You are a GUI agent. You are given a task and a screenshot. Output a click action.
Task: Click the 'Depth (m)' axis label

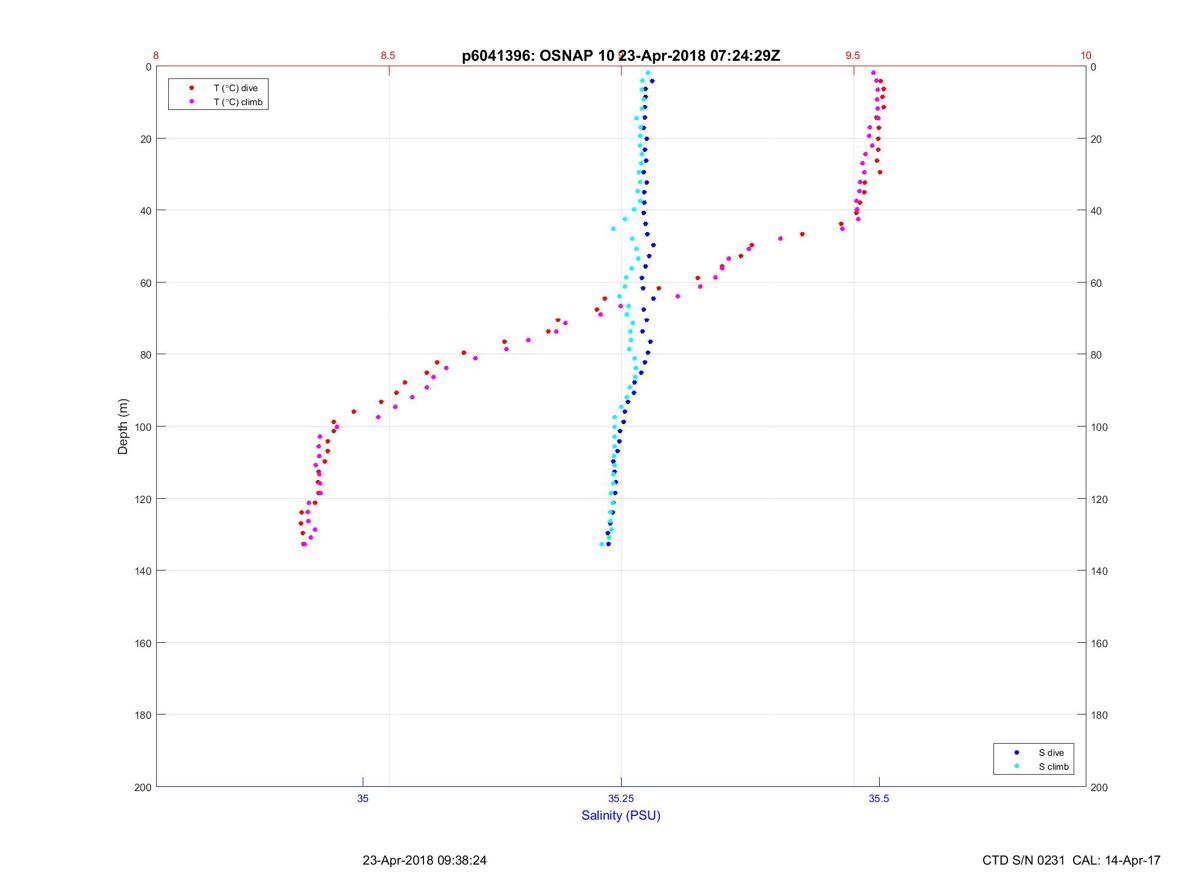[x=124, y=427]
